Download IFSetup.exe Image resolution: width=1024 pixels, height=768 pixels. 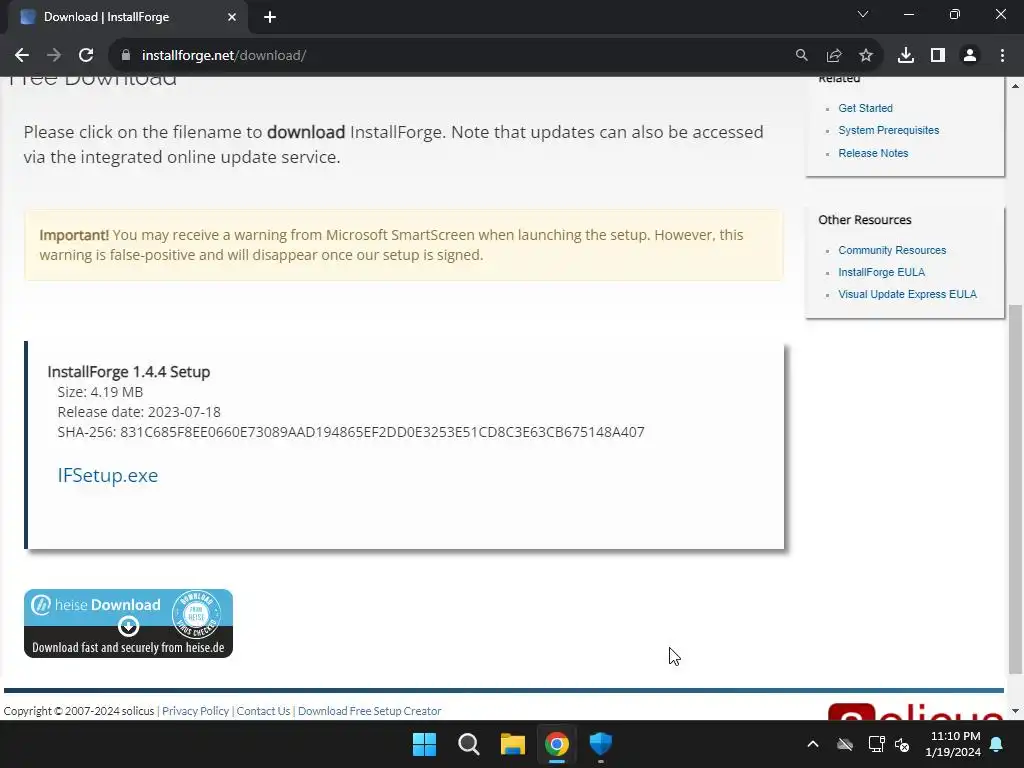108,475
